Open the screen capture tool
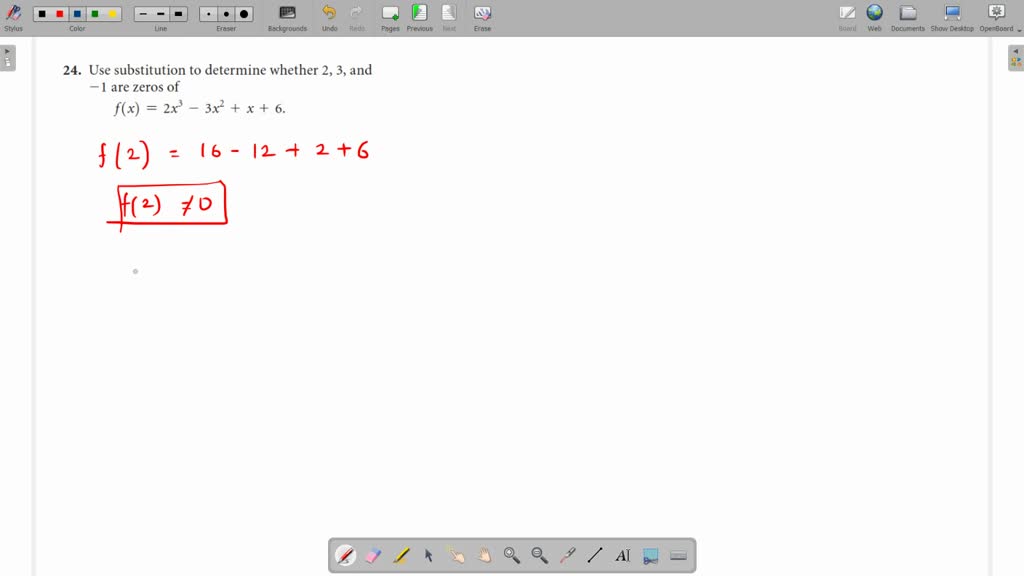This screenshot has width=1024, height=576. pyautogui.click(x=651, y=555)
